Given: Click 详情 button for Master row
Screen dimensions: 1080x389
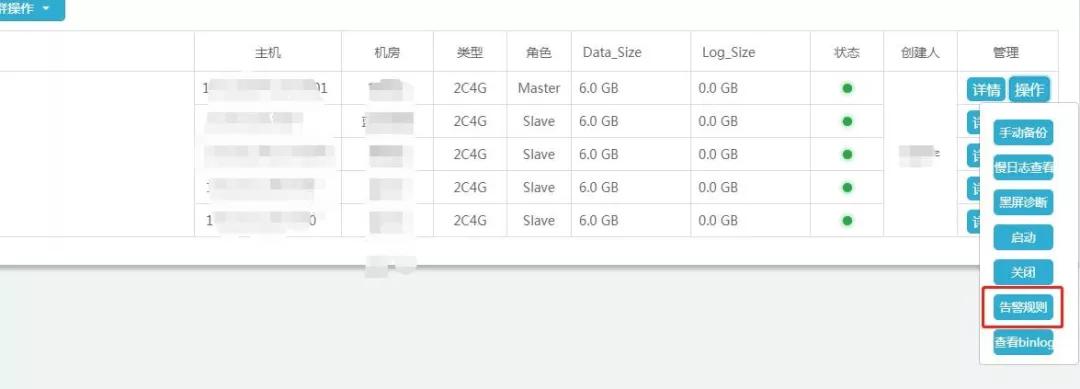Looking at the screenshot, I should coord(986,90).
